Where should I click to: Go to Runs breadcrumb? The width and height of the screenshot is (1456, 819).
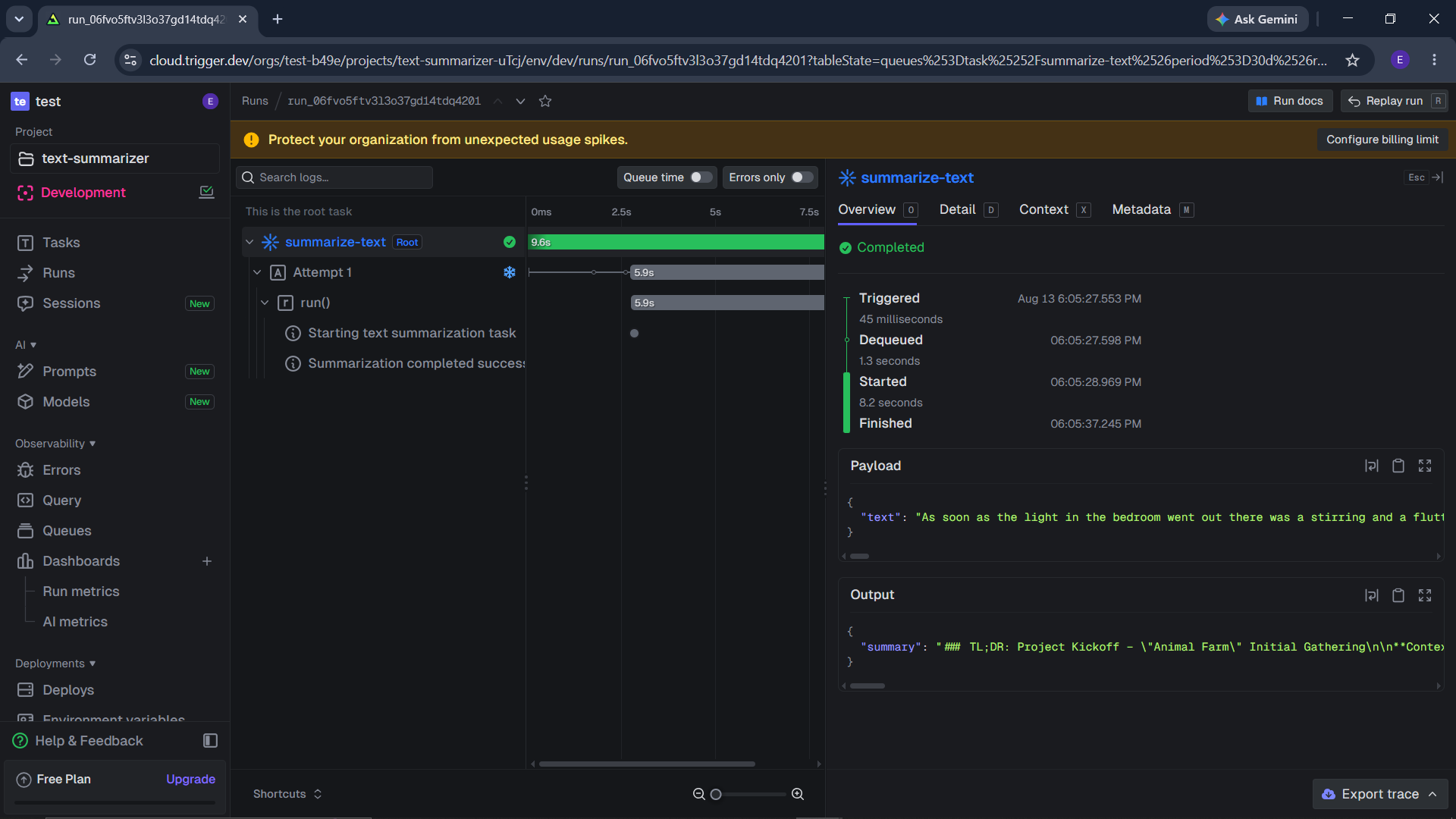[255, 101]
